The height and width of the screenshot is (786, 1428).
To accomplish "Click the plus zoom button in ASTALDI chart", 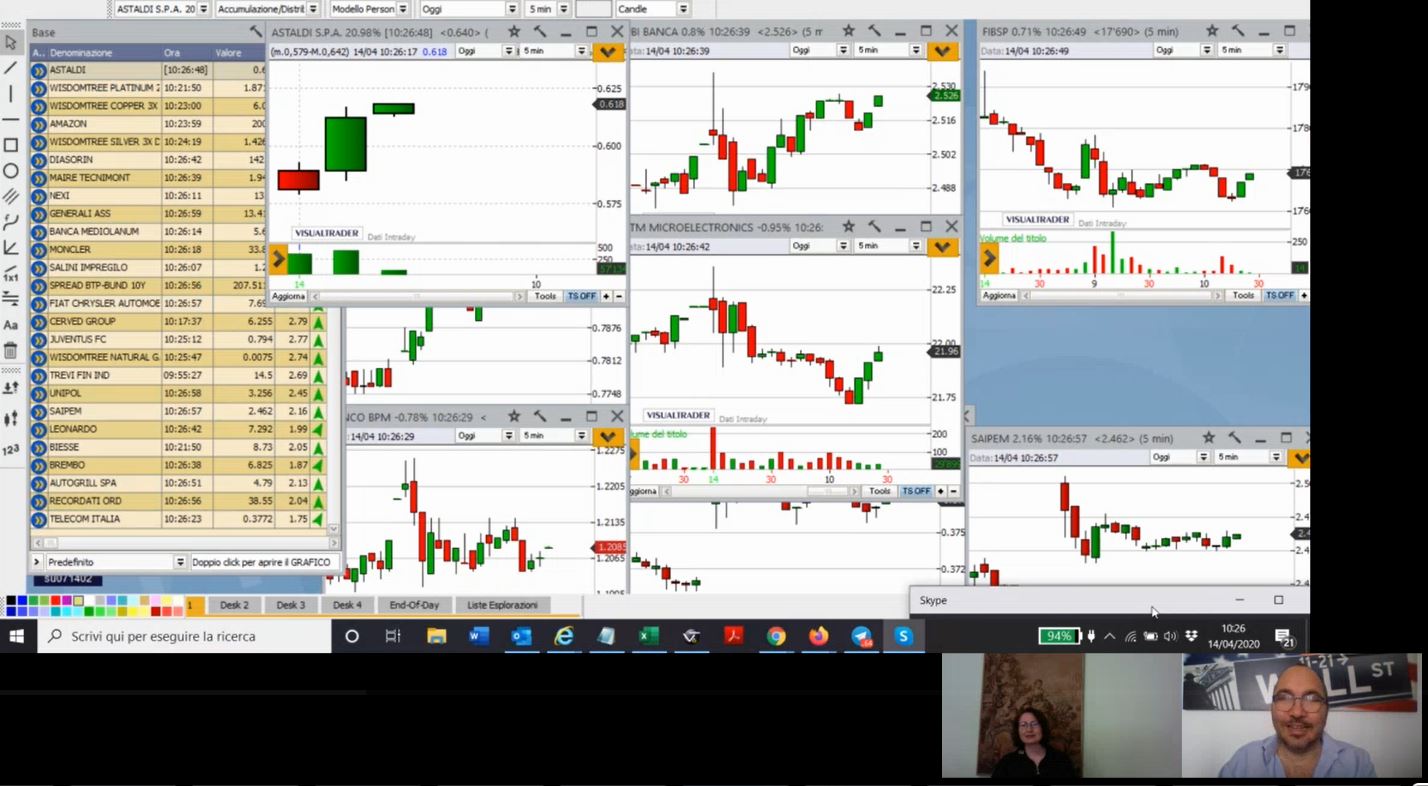I will coord(606,297).
